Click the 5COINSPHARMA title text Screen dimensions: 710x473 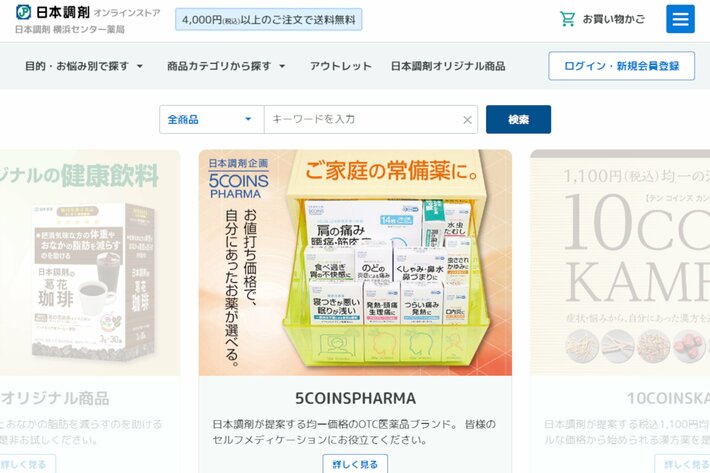tap(355, 398)
